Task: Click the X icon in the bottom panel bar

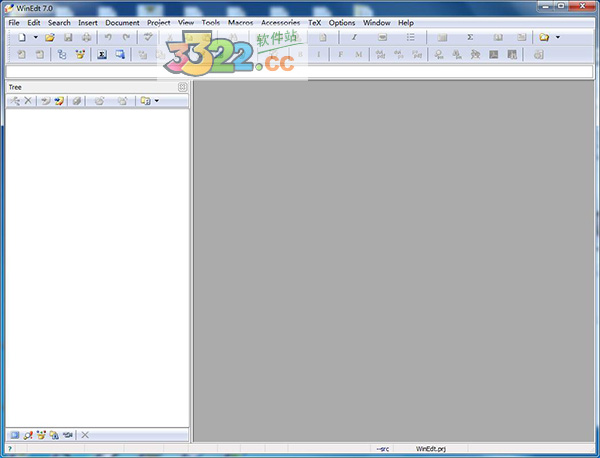Action: (x=85, y=435)
